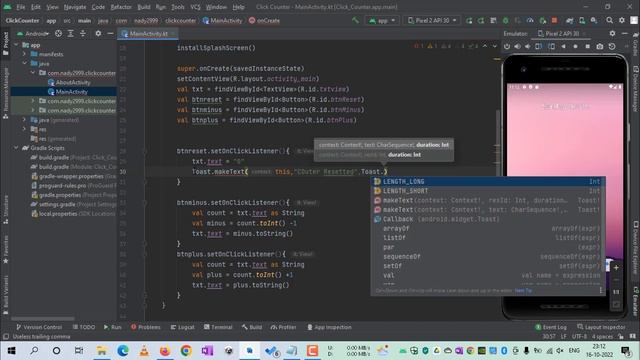This screenshot has height=360, width=640.
Task: Choose arrayOf completion entry
Action: 488,228
